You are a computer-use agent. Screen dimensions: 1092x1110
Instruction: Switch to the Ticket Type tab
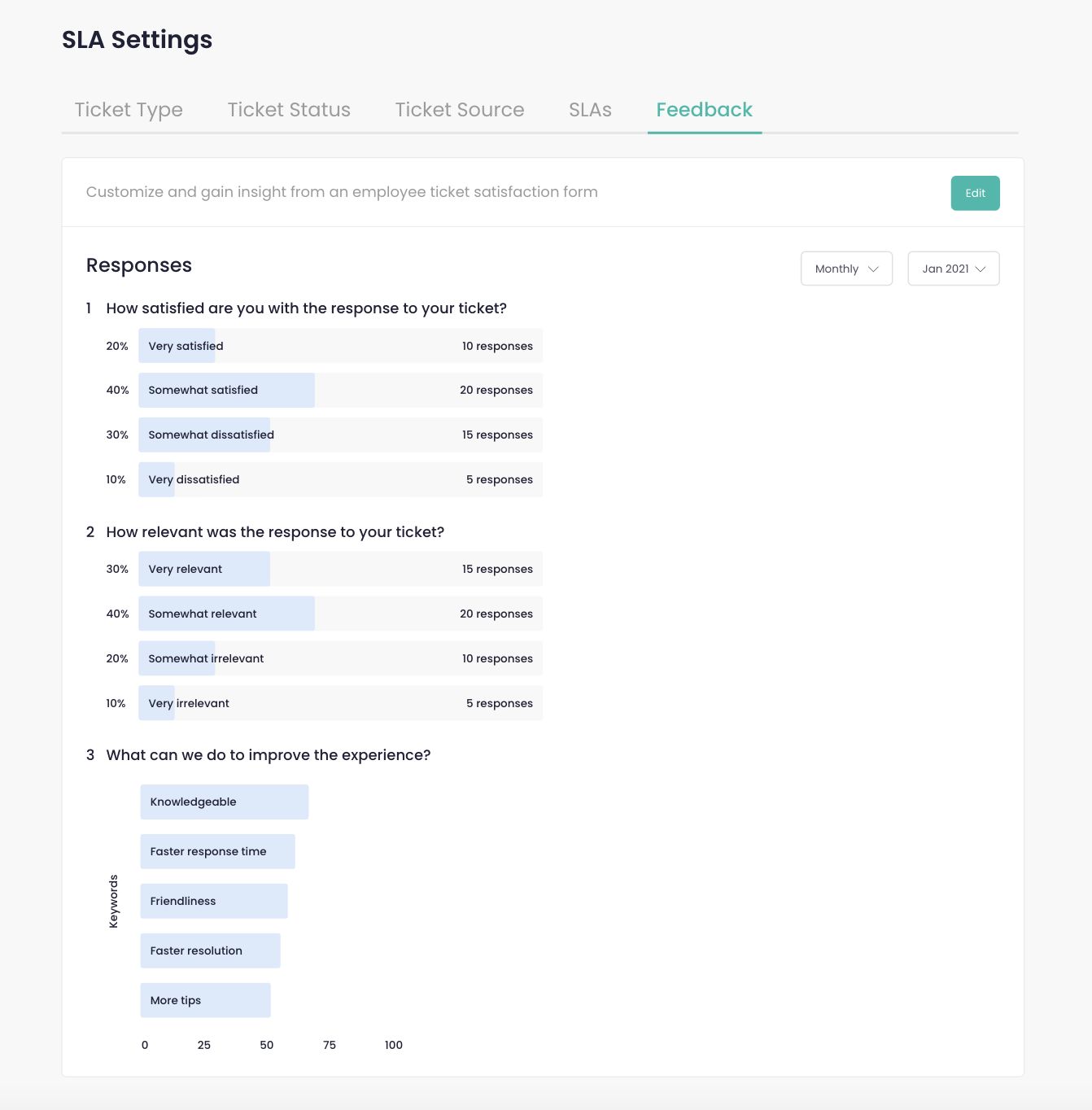pyautogui.click(x=129, y=110)
